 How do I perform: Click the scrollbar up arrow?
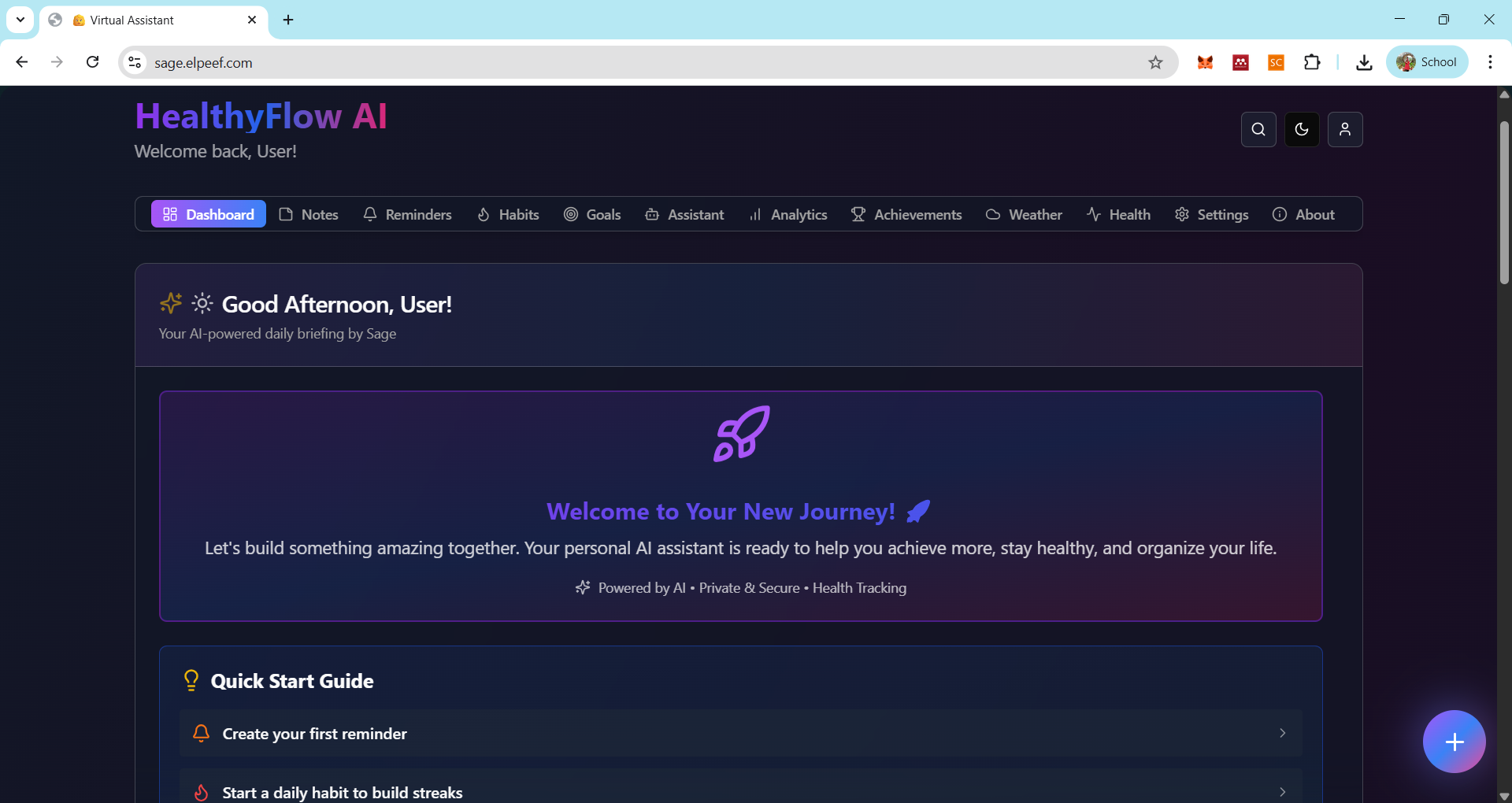tap(1504, 94)
